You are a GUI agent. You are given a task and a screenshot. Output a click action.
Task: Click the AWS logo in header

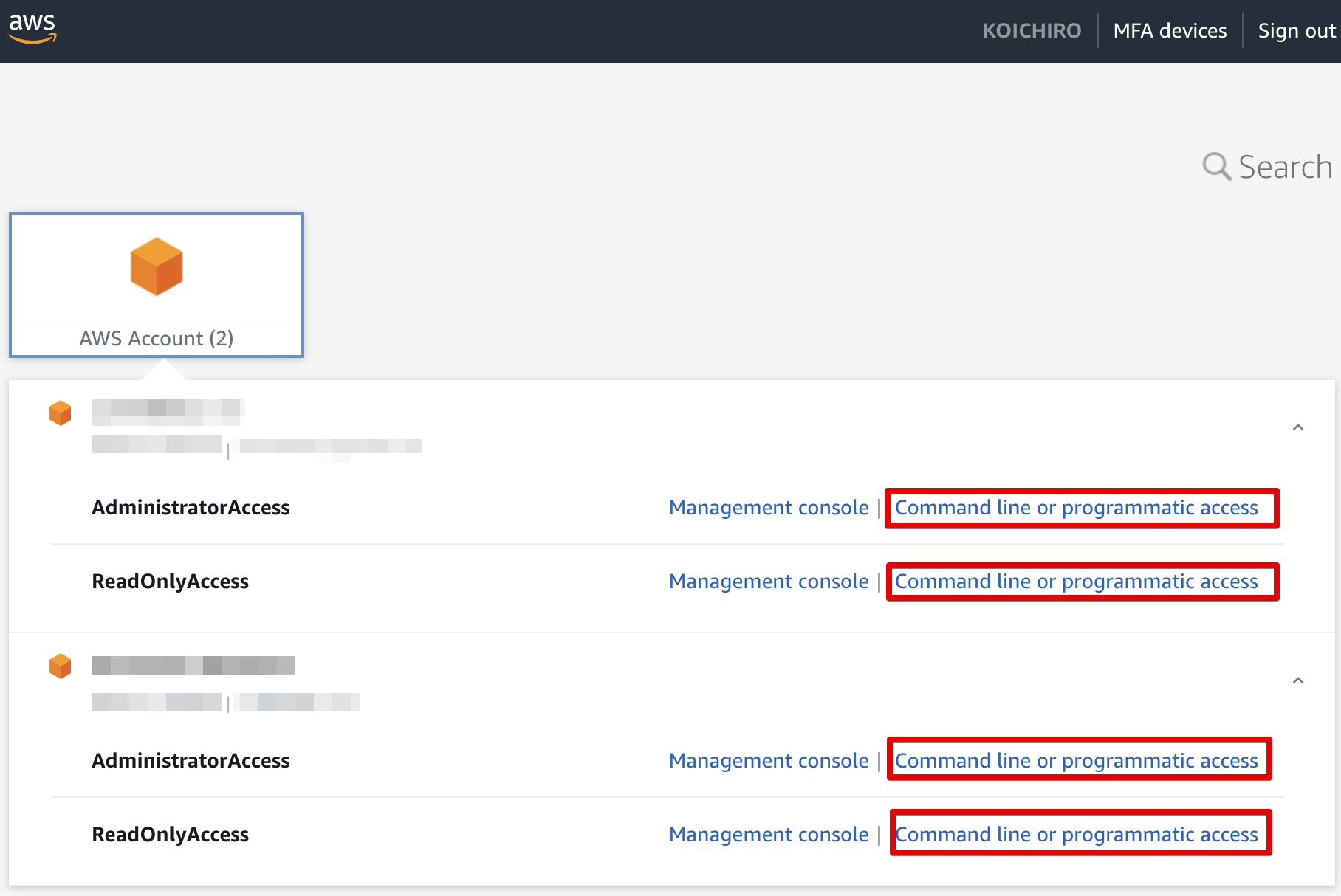click(32, 28)
